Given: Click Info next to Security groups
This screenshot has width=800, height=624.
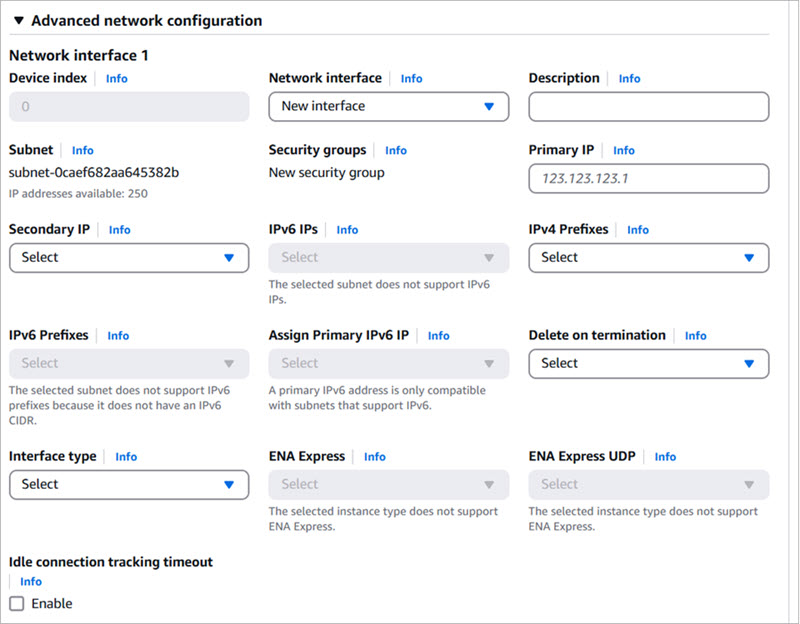Looking at the screenshot, I should point(396,149).
